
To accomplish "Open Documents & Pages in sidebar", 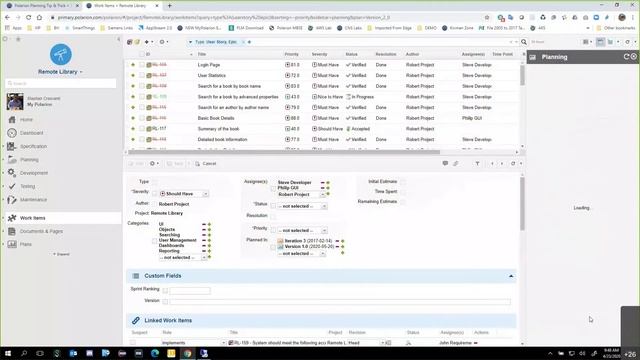I will [x=41, y=231].
